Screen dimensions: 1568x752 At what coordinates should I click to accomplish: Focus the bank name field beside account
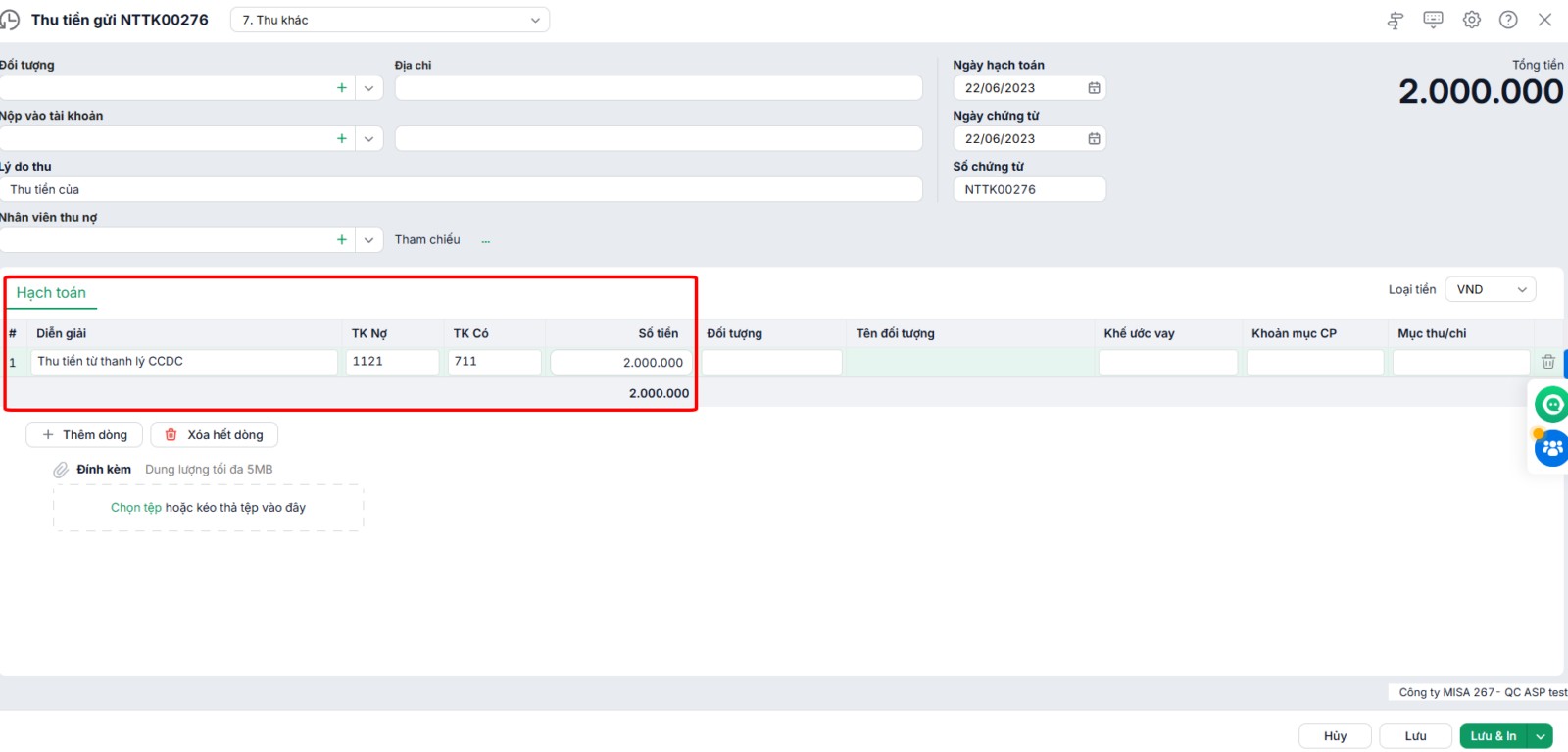click(659, 139)
